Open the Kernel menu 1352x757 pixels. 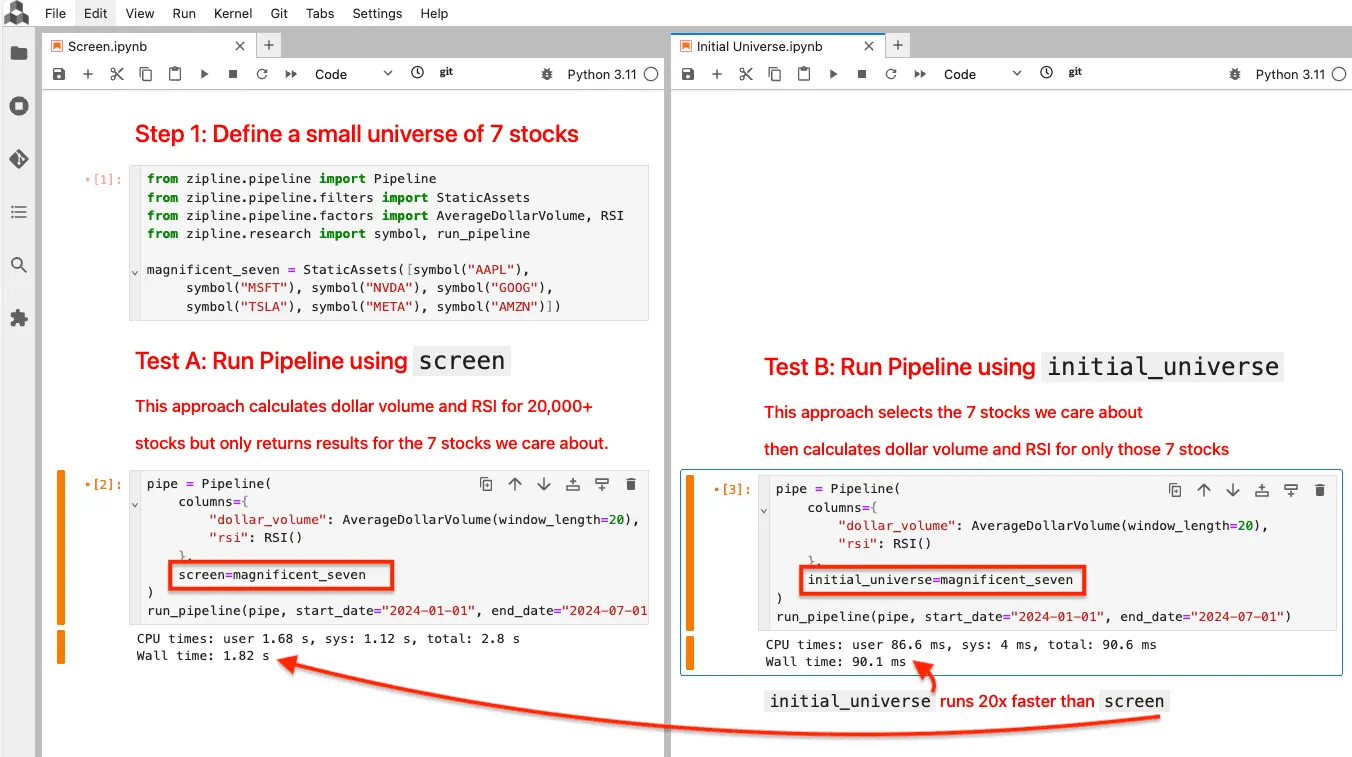click(x=233, y=14)
